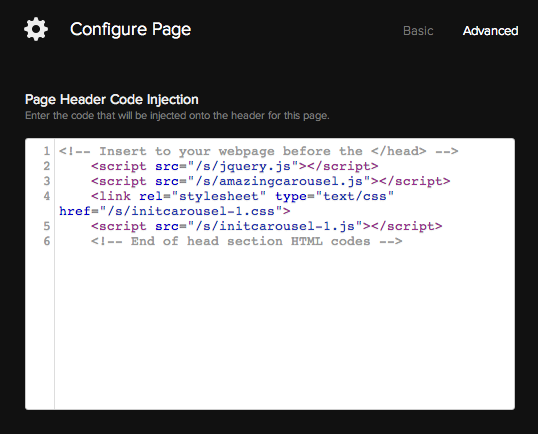Click line number 1 in gutter
Image resolution: width=538 pixels, height=434 pixels.
point(47,151)
